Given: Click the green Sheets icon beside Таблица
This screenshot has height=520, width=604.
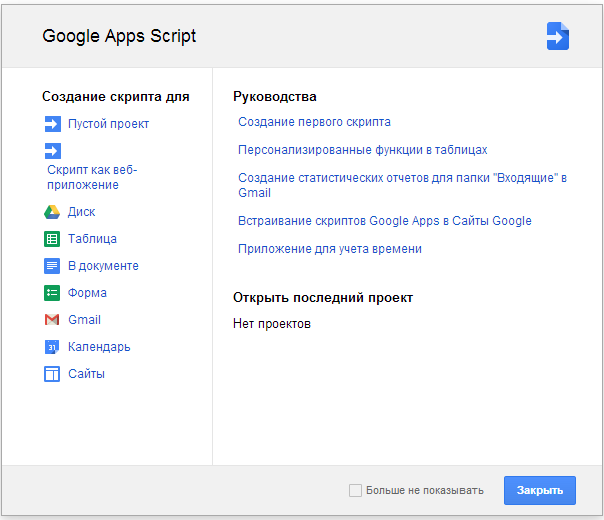Looking at the screenshot, I should pos(52,239).
